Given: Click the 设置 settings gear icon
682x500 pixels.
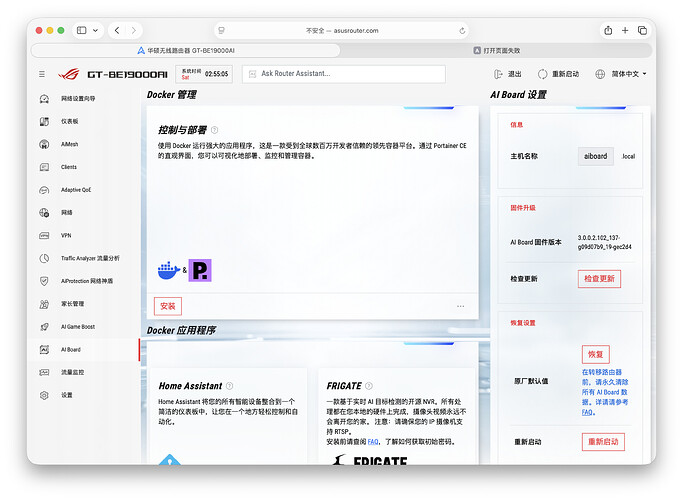Looking at the screenshot, I should point(44,395).
